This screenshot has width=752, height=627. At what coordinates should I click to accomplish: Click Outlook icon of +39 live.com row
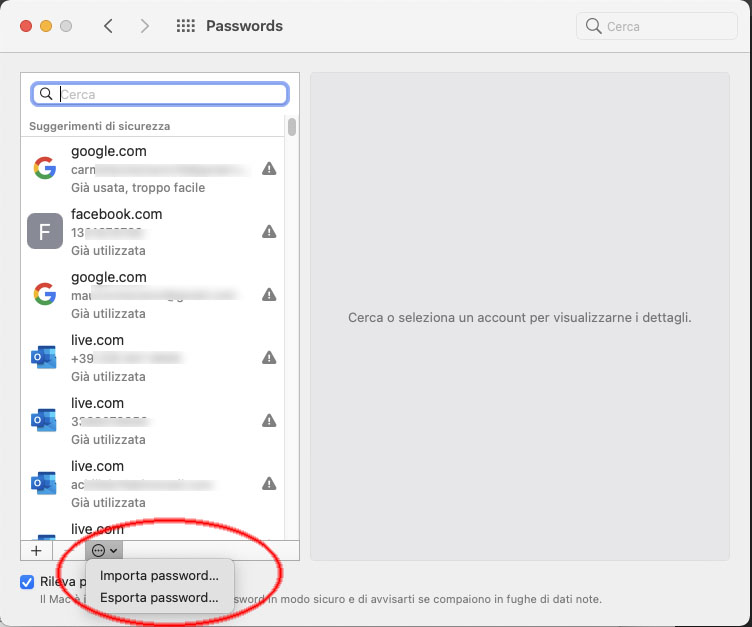tap(44, 357)
